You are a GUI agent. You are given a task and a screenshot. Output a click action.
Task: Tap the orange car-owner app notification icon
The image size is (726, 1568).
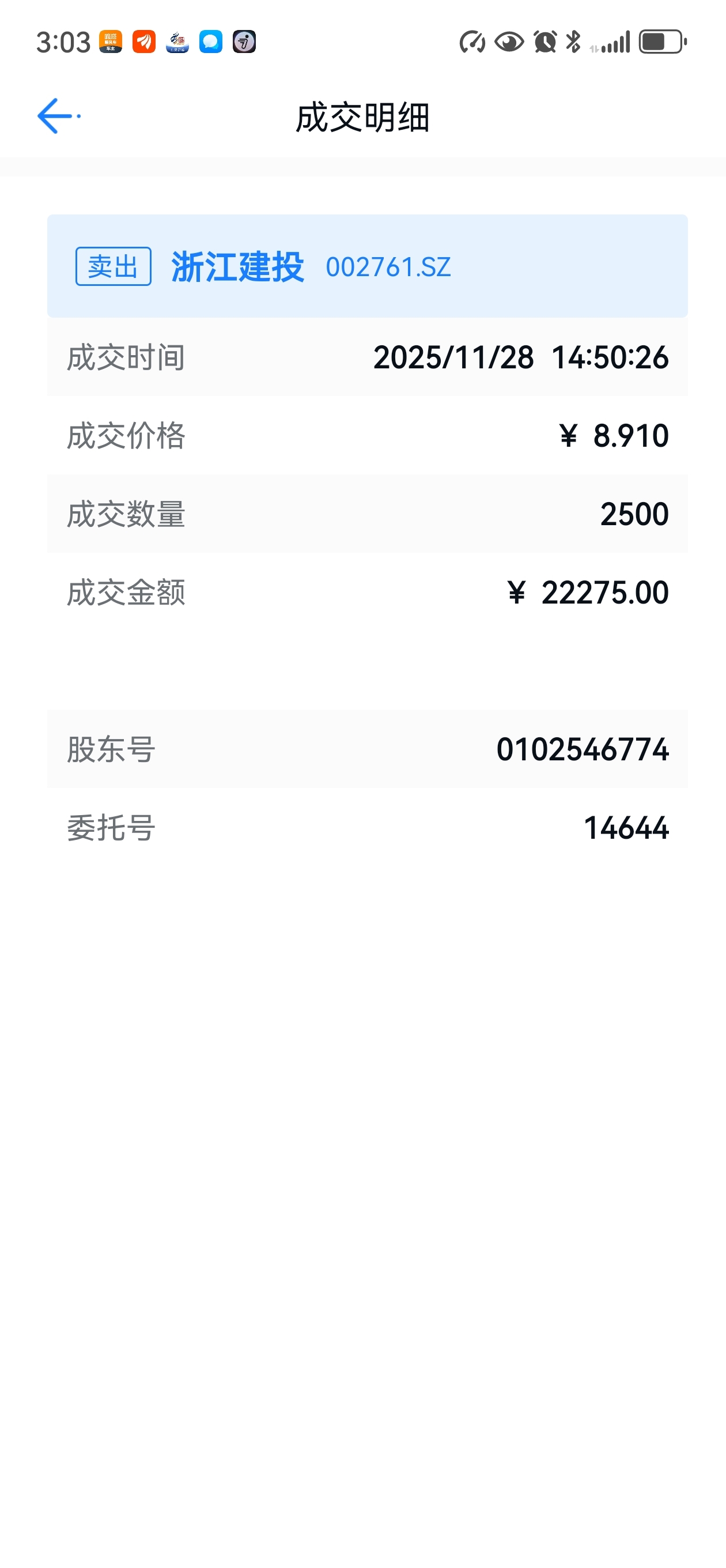(111, 42)
